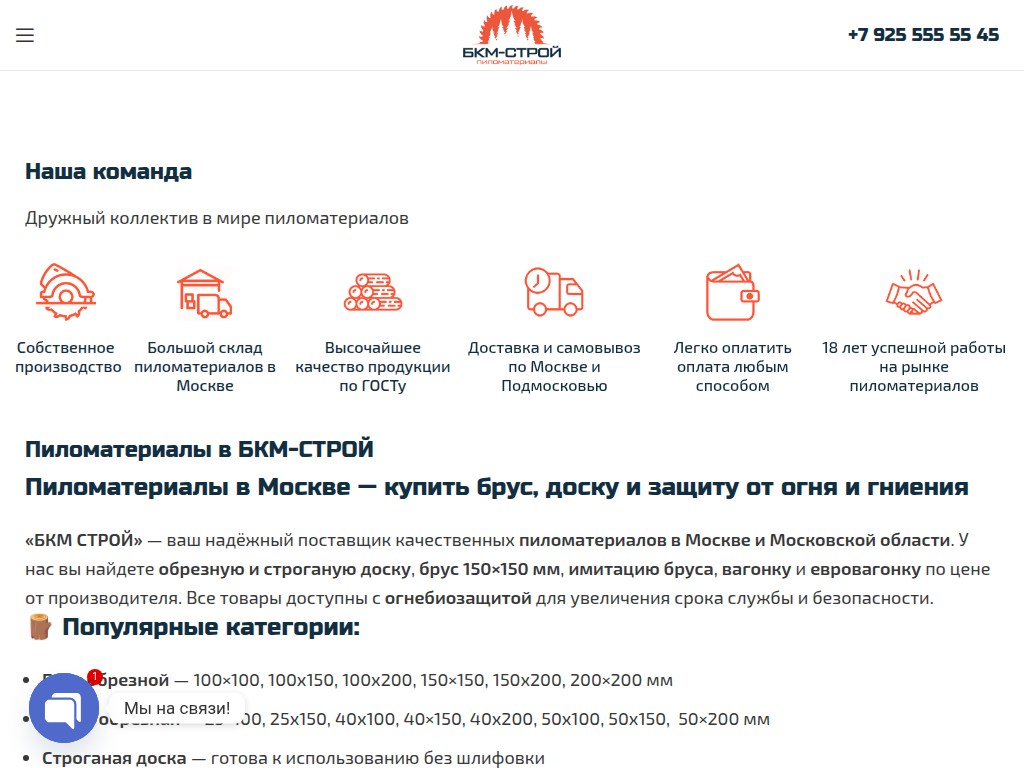Click the wallet payment icon
Screen dimensions: 1024x768
tap(732, 292)
